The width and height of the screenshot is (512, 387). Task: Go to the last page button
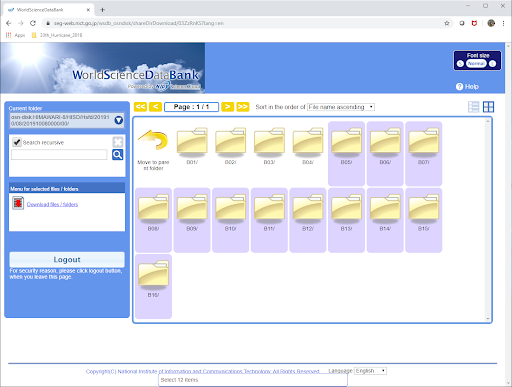(243, 107)
